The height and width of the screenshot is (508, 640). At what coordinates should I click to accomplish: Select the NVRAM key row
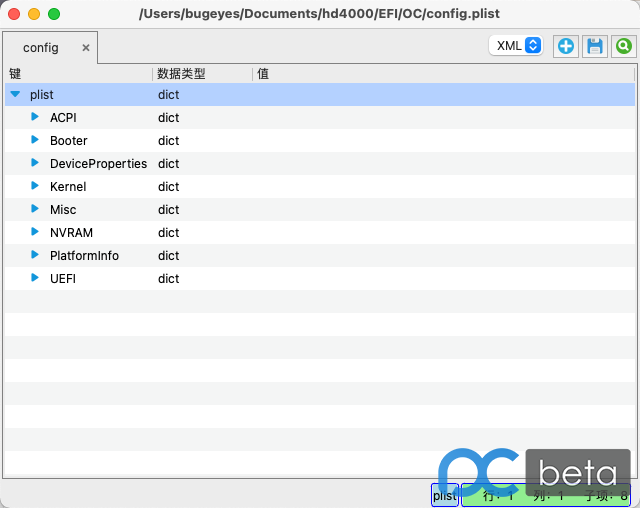point(320,233)
